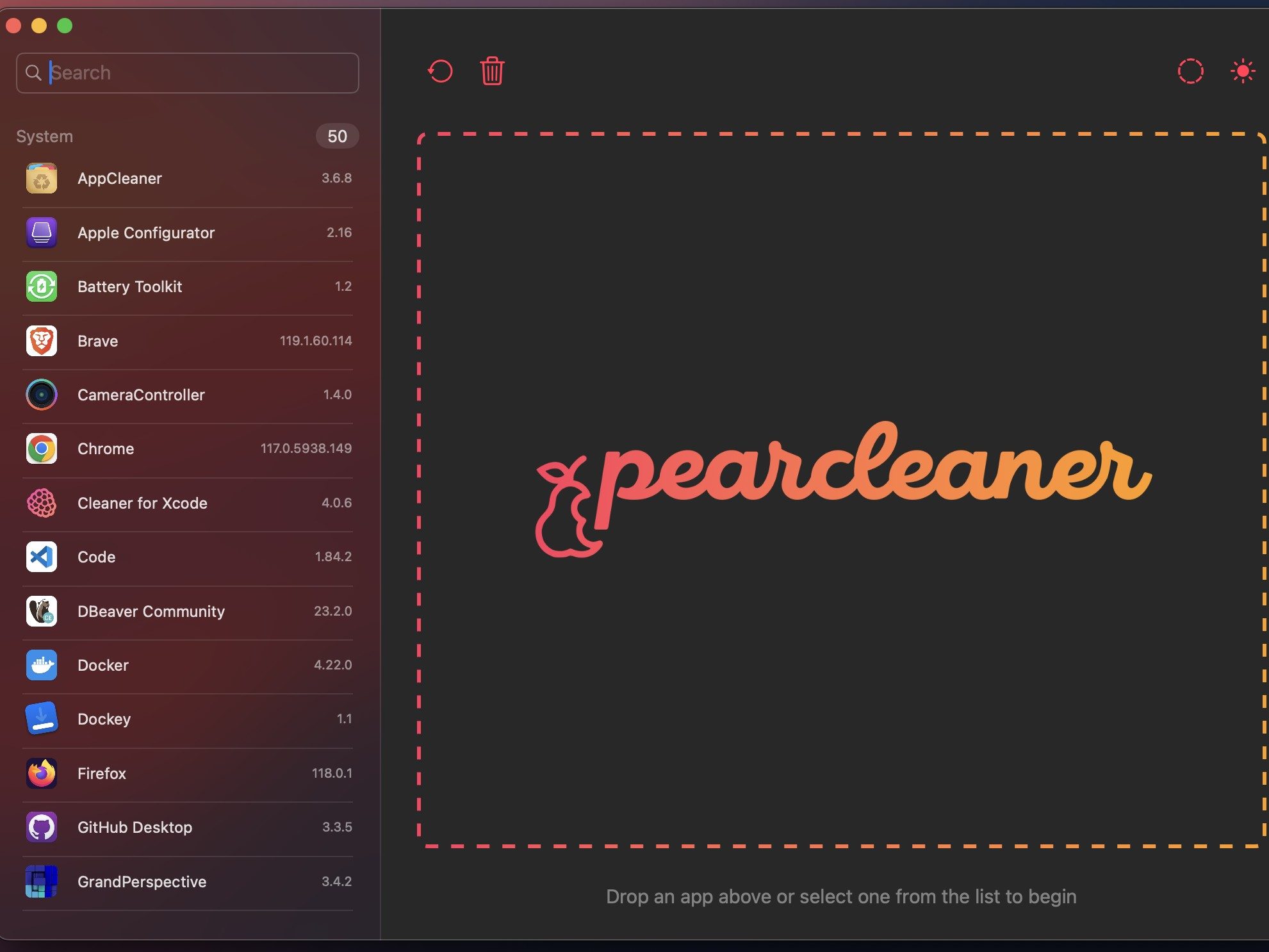
Task: Click the GitHub Desktop label
Action: [135, 828]
